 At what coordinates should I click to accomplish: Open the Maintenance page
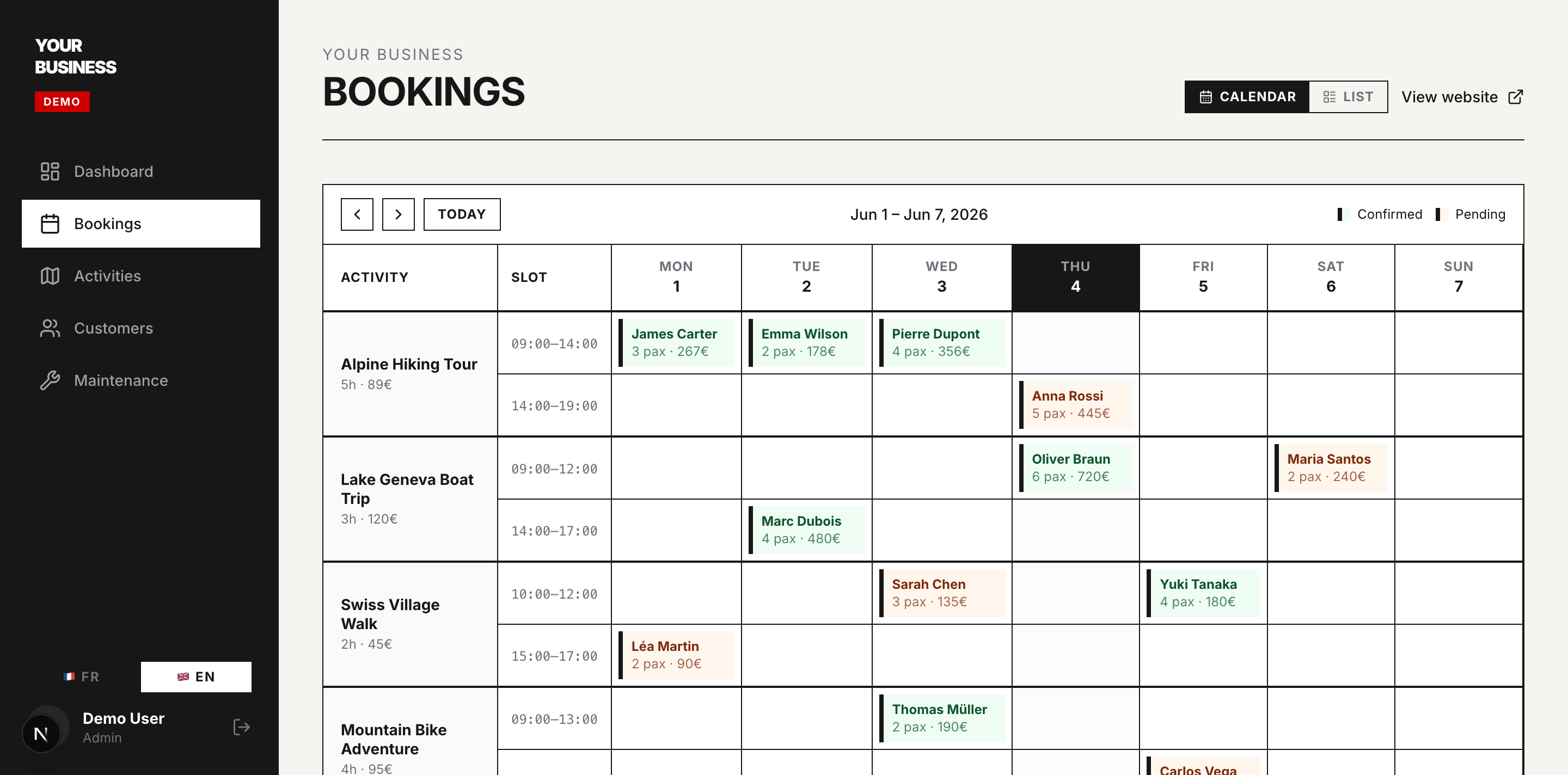(141, 381)
